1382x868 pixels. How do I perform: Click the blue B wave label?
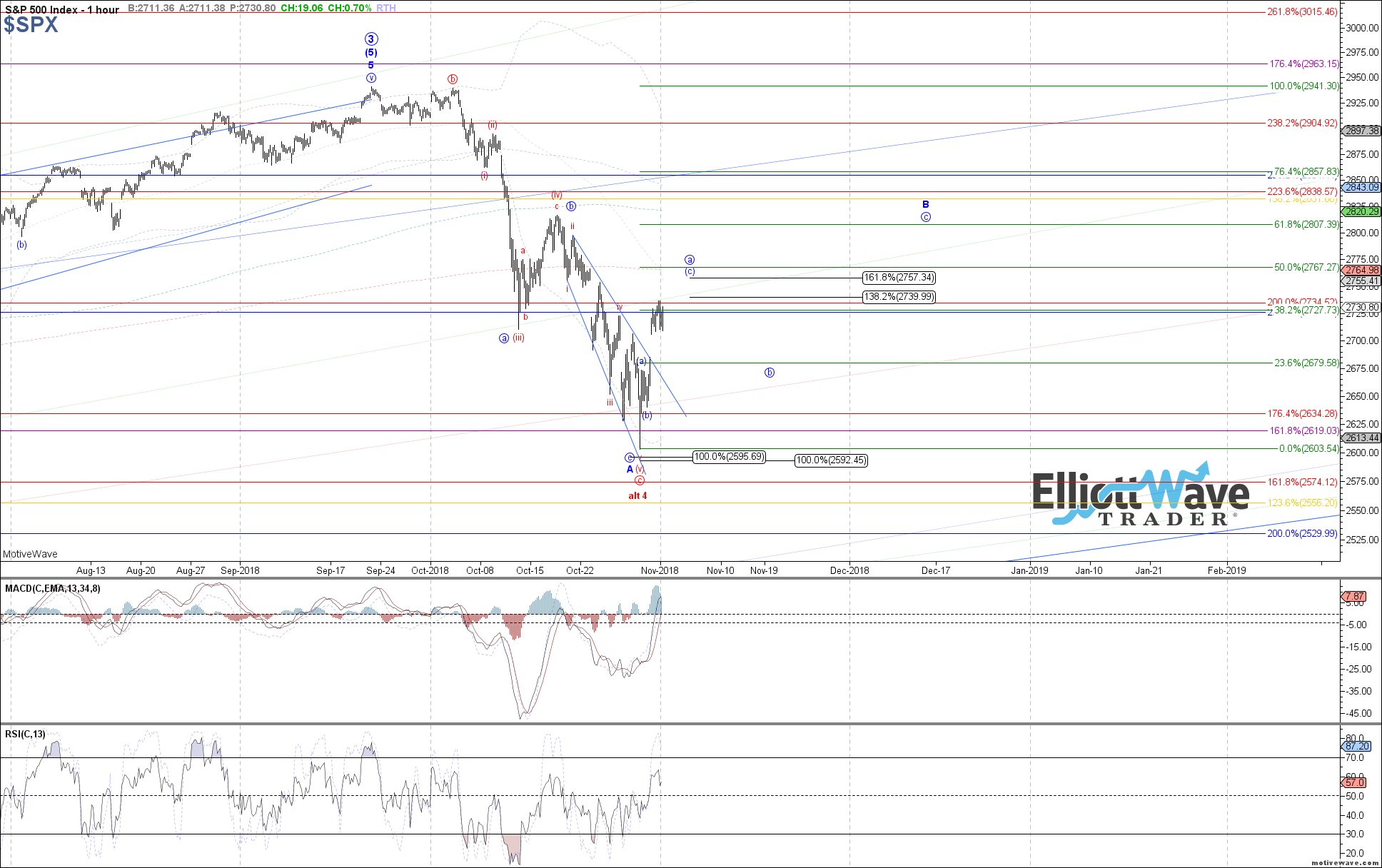pos(925,205)
